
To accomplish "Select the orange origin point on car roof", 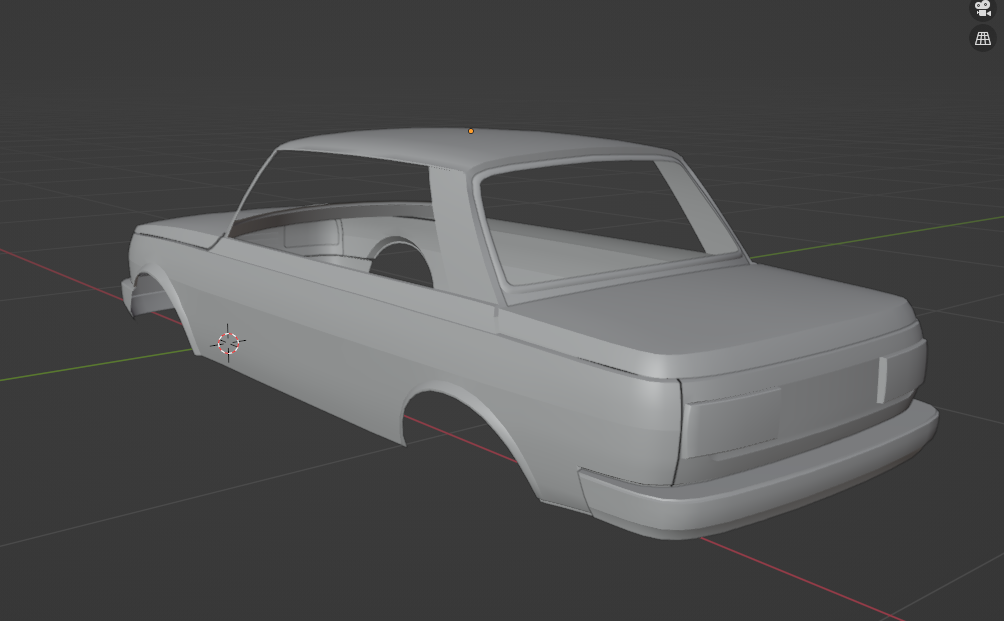I will (471, 131).
